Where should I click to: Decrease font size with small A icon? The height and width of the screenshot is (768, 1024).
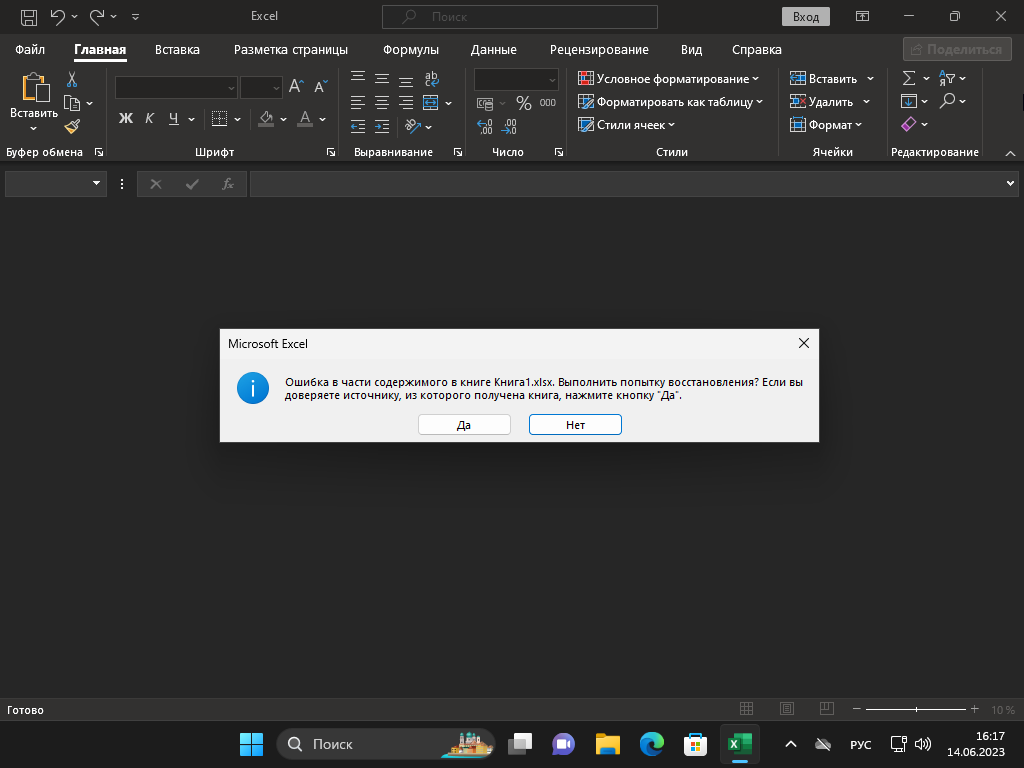click(320, 86)
